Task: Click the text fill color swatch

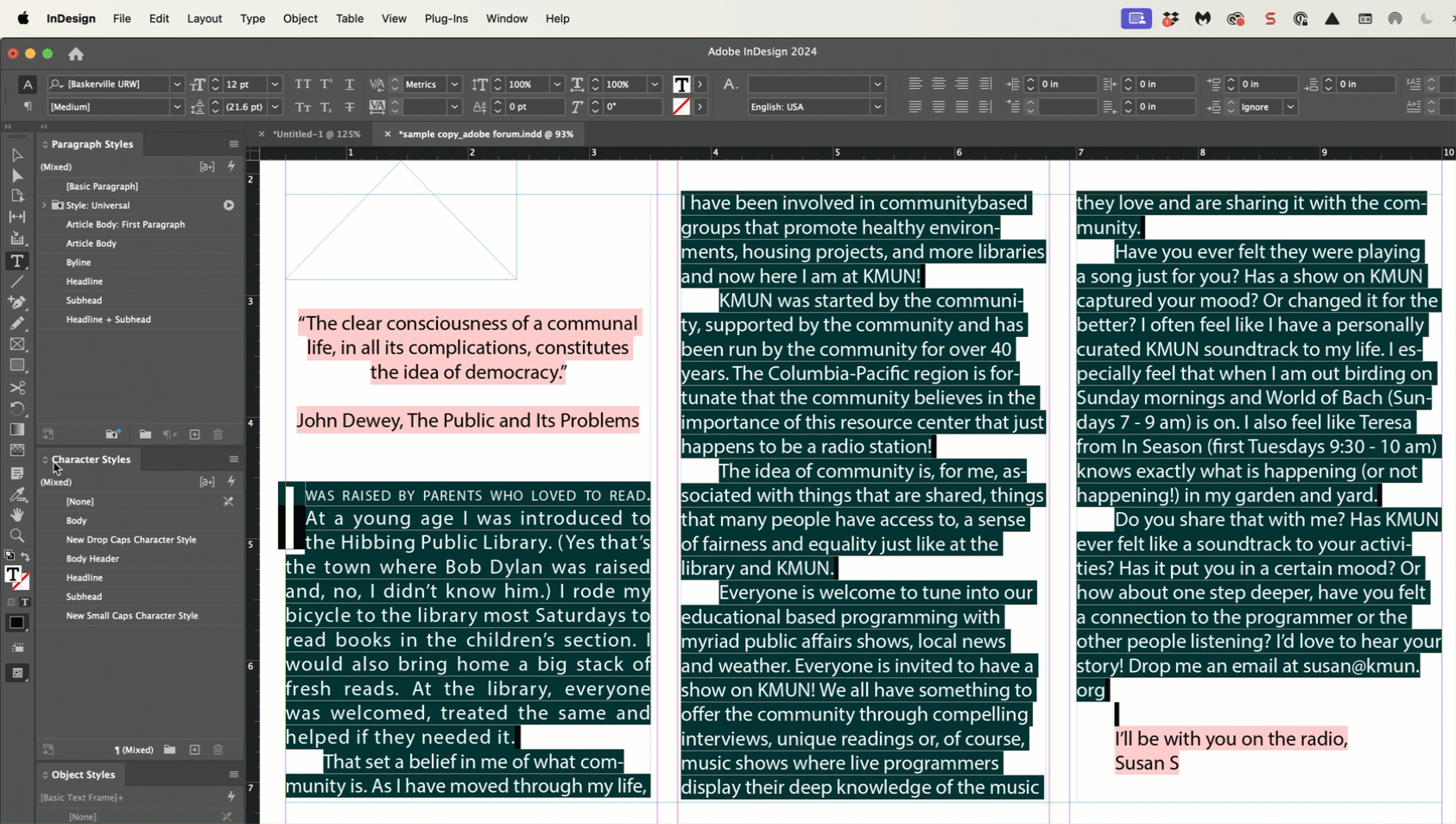Action: 681,84
